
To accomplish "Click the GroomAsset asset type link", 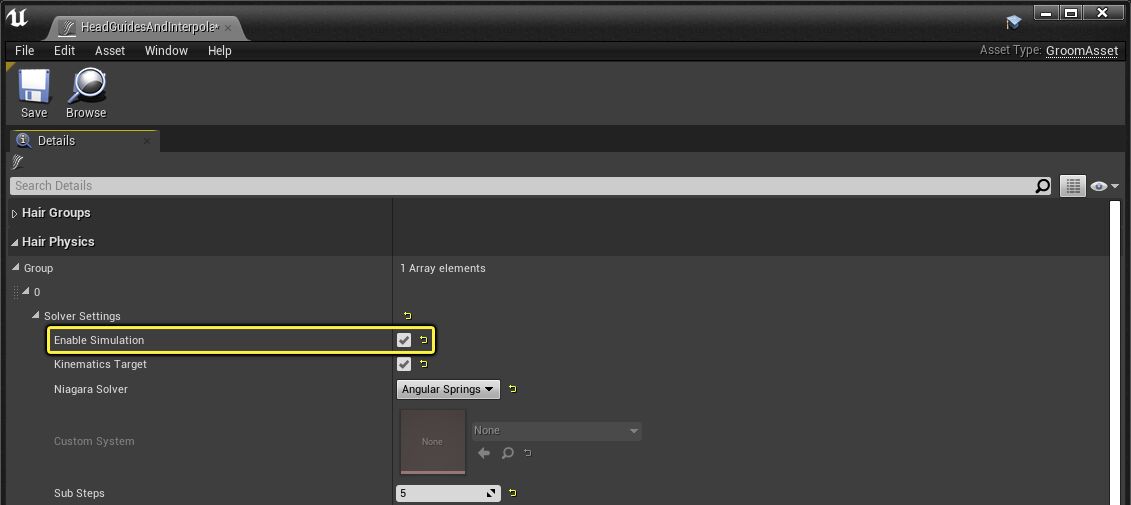I will (x=1081, y=50).
